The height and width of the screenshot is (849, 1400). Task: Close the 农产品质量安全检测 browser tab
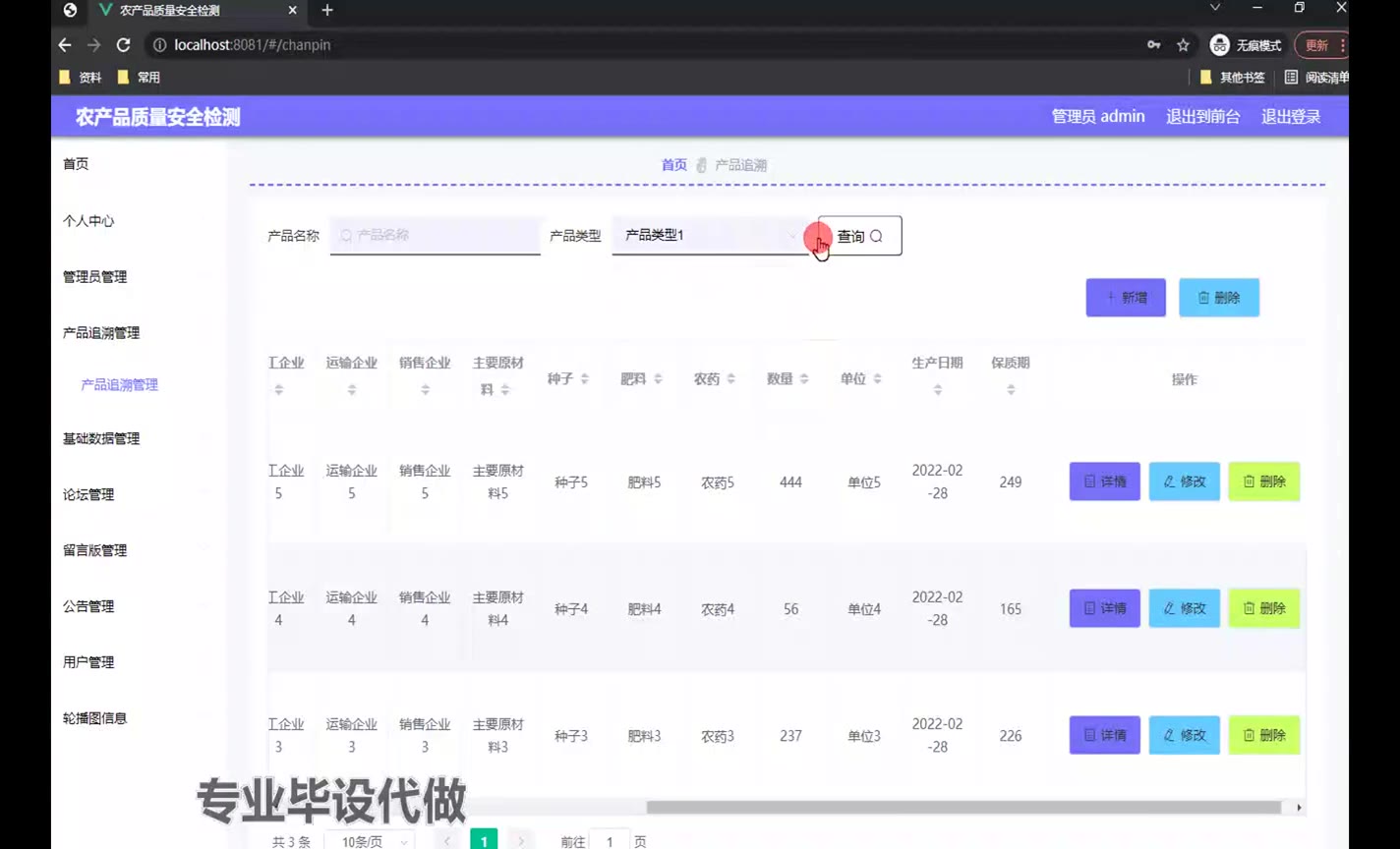tap(293, 11)
